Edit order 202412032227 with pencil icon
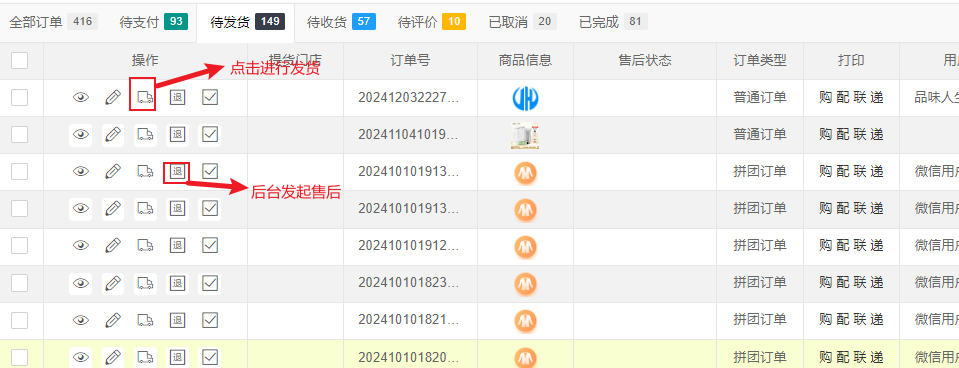 [x=113, y=98]
